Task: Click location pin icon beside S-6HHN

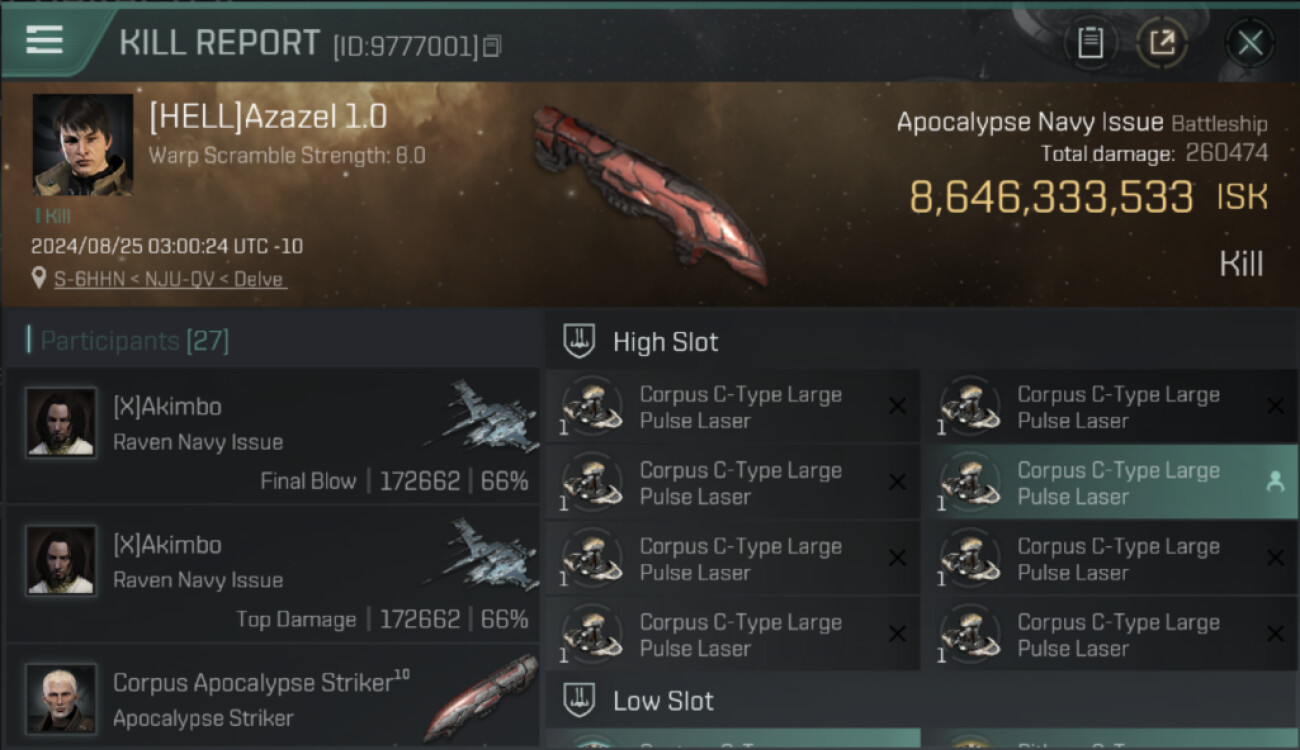Action: tap(39, 279)
